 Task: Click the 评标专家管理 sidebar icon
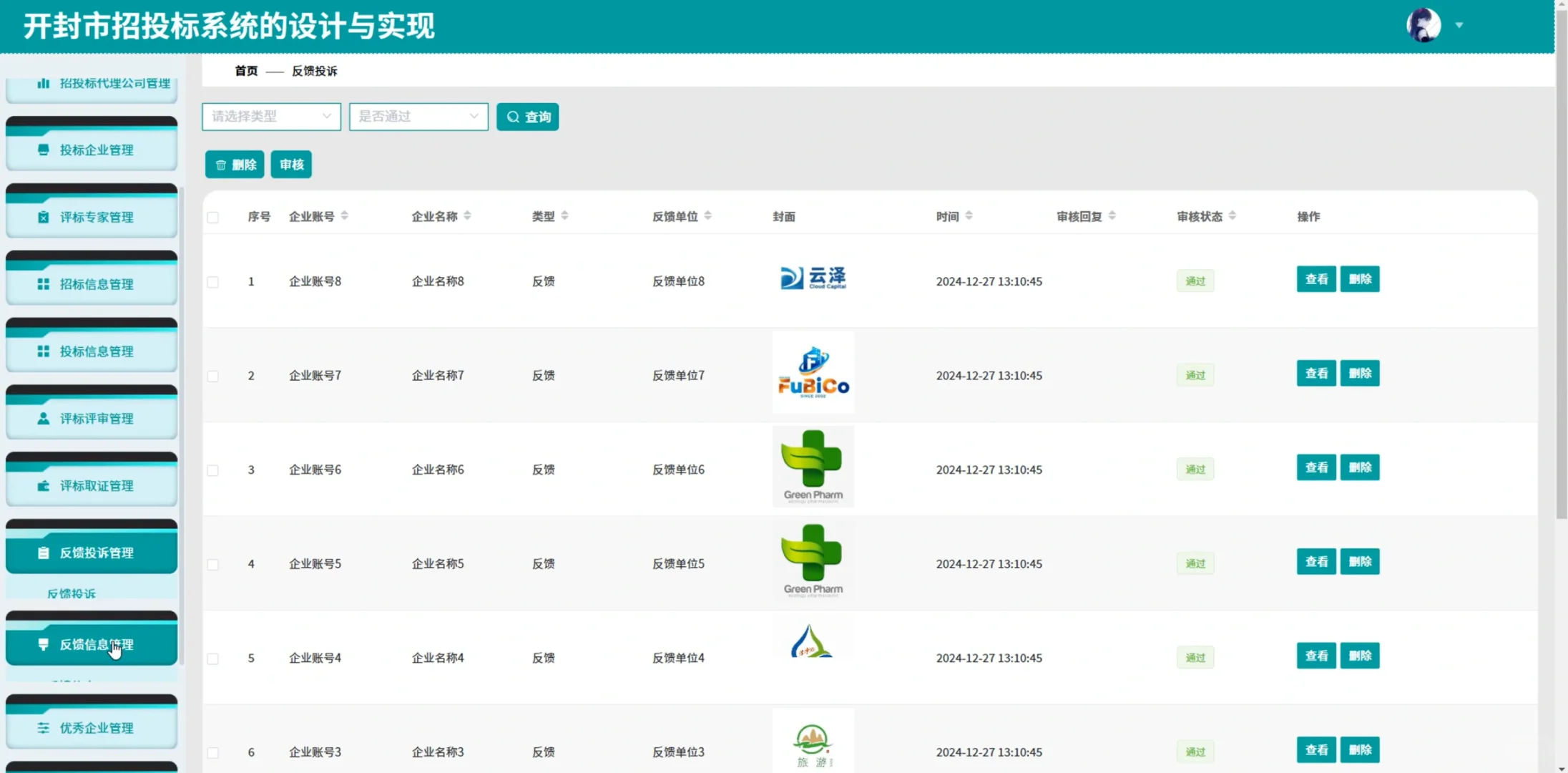(42, 217)
